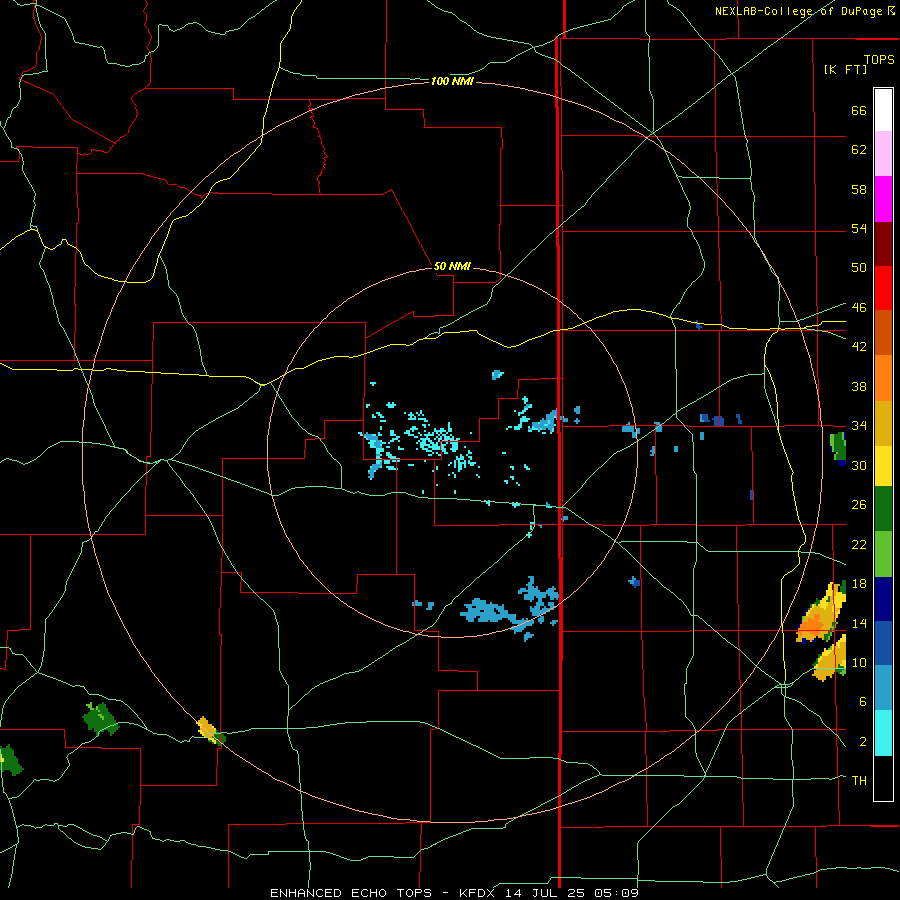The width and height of the screenshot is (900, 900).
Task: Click the legend value 18
Action: click(x=859, y=584)
